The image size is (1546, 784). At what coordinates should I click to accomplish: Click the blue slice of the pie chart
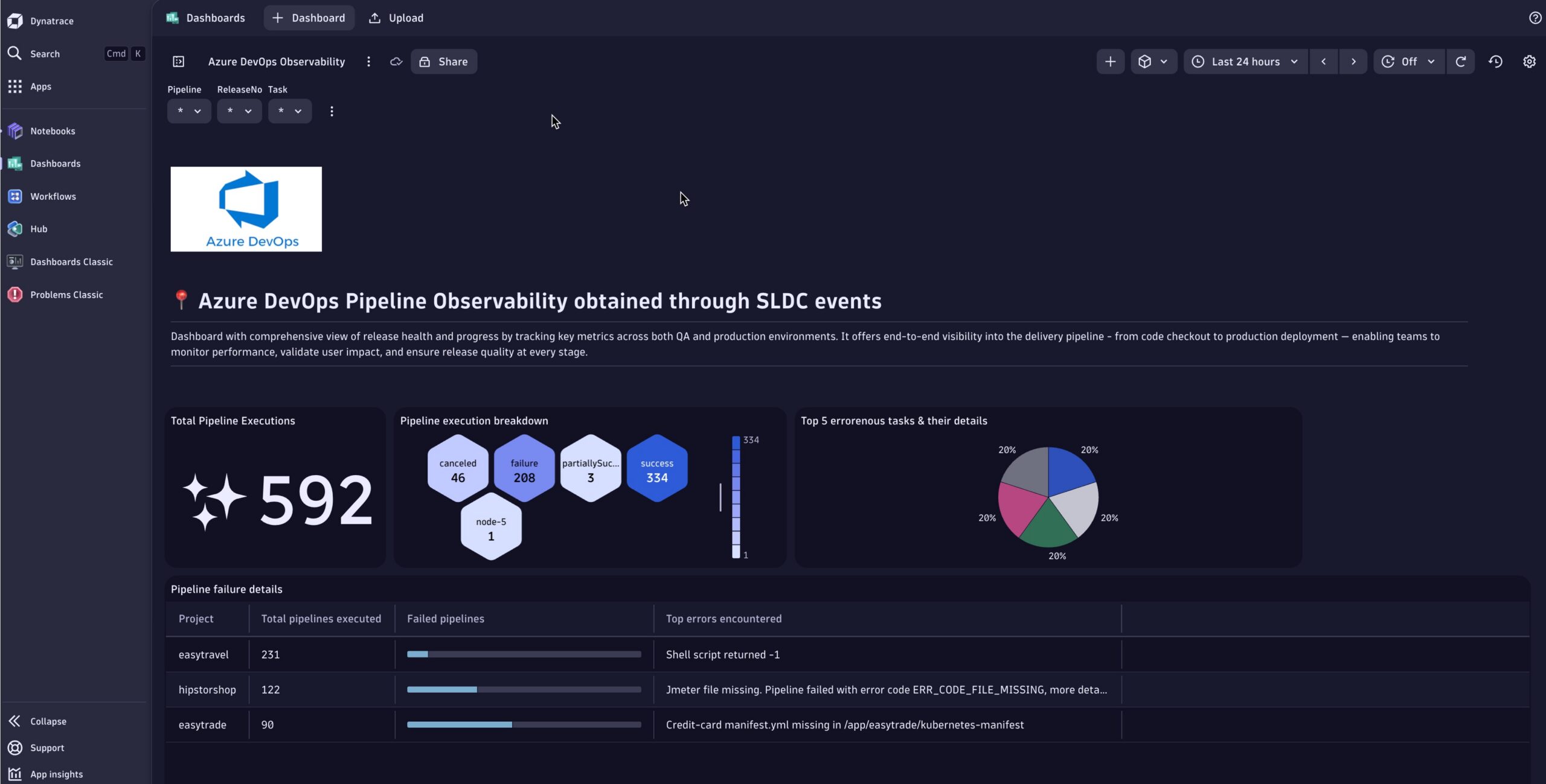[x=1068, y=471]
